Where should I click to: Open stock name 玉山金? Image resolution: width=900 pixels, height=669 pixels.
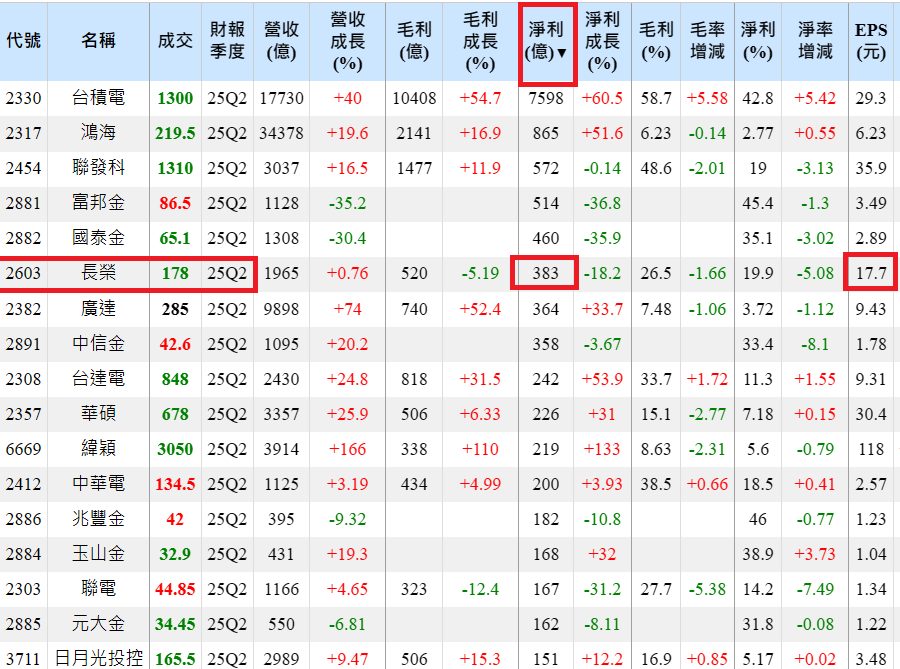click(98, 554)
